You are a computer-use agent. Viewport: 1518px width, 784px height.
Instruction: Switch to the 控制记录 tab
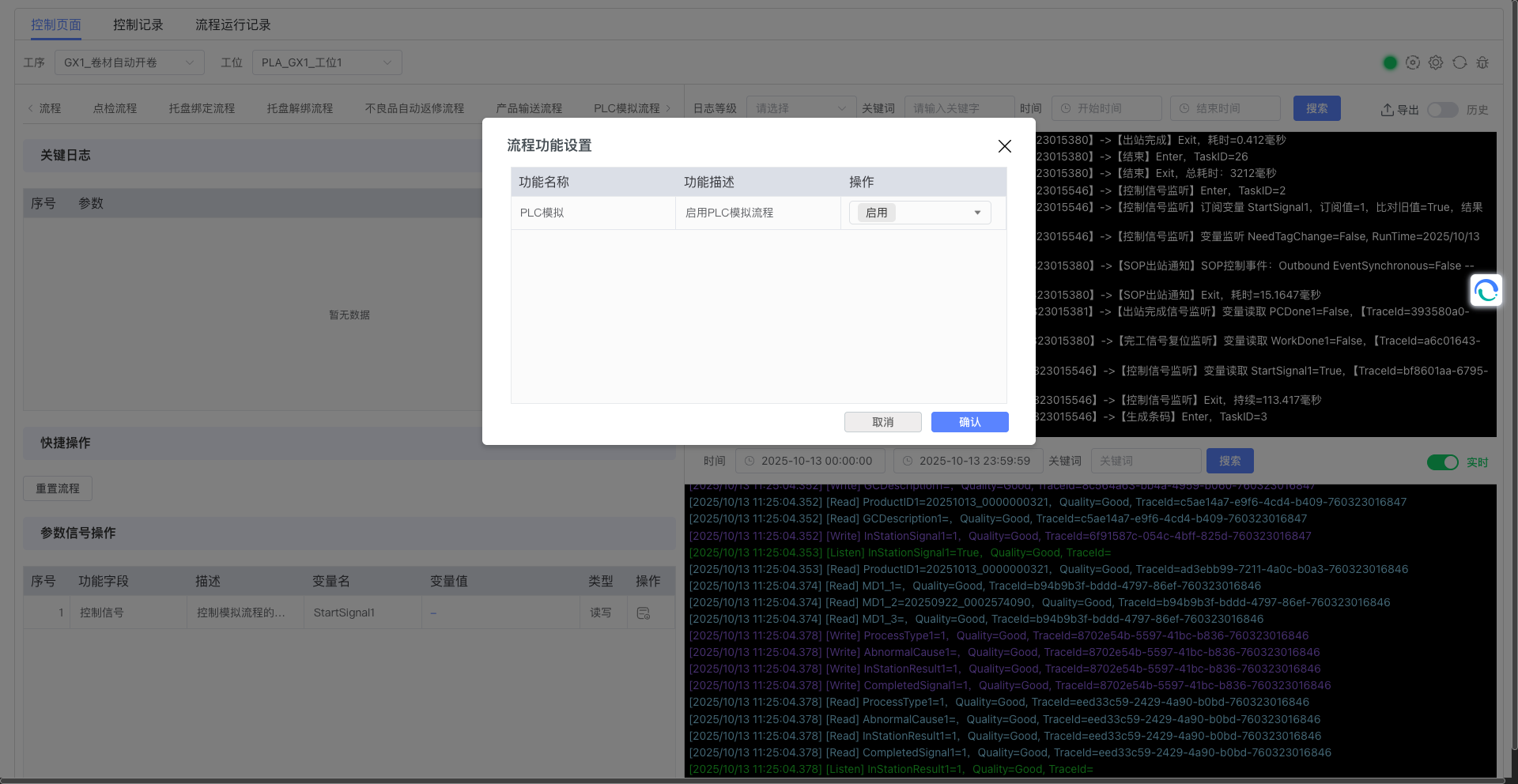pyautogui.click(x=138, y=24)
